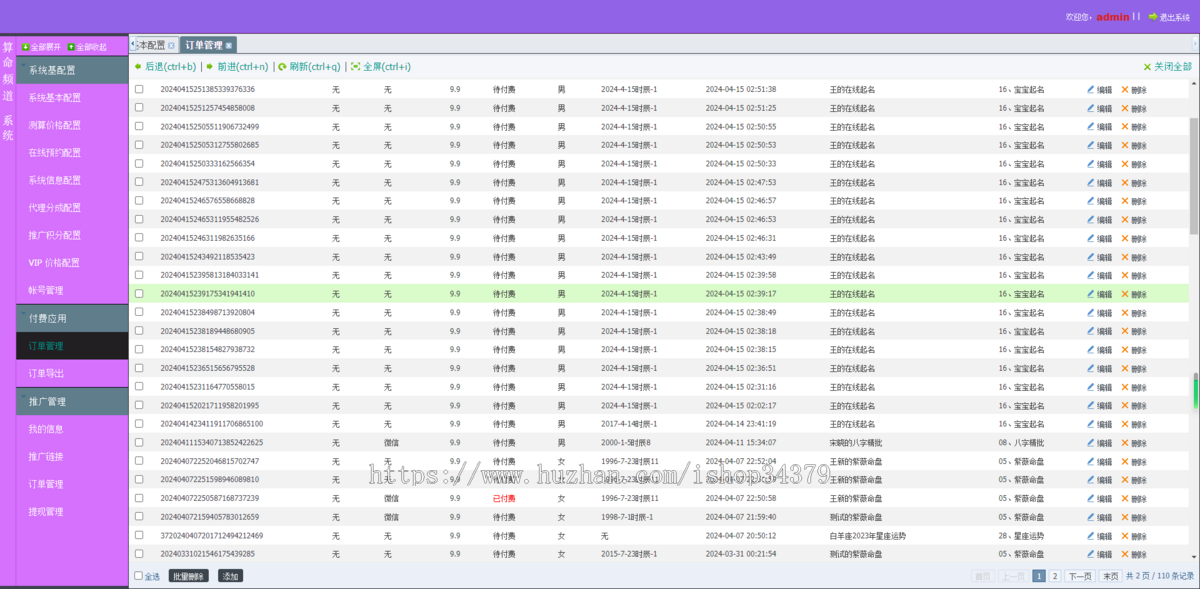Viewport: 1200px width, 589px height.
Task: Click the forward (前进) arrow icon
Action: pos(211,67)
